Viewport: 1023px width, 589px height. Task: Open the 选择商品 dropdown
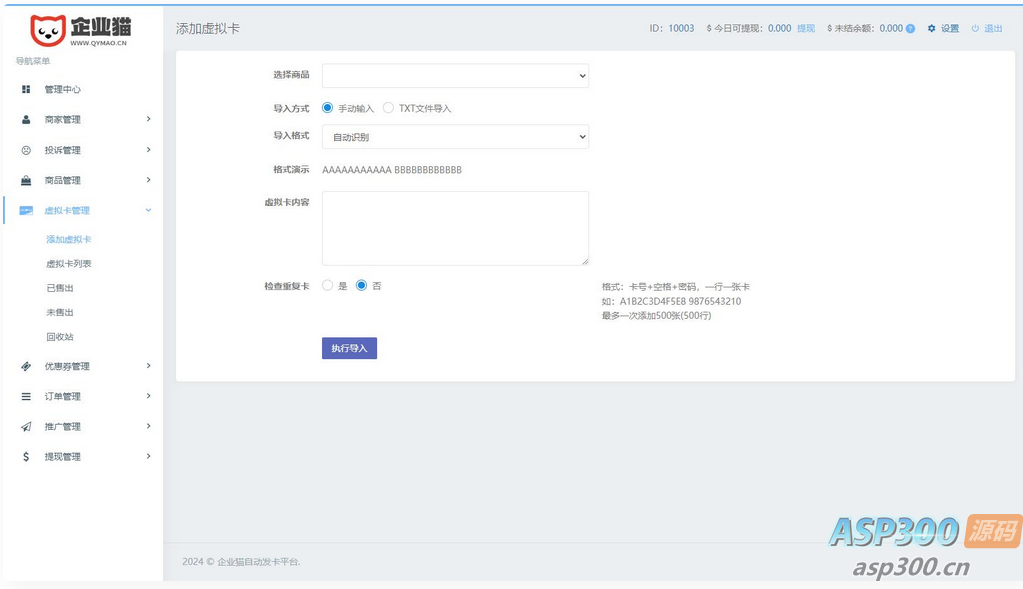(x=455, y=76)
